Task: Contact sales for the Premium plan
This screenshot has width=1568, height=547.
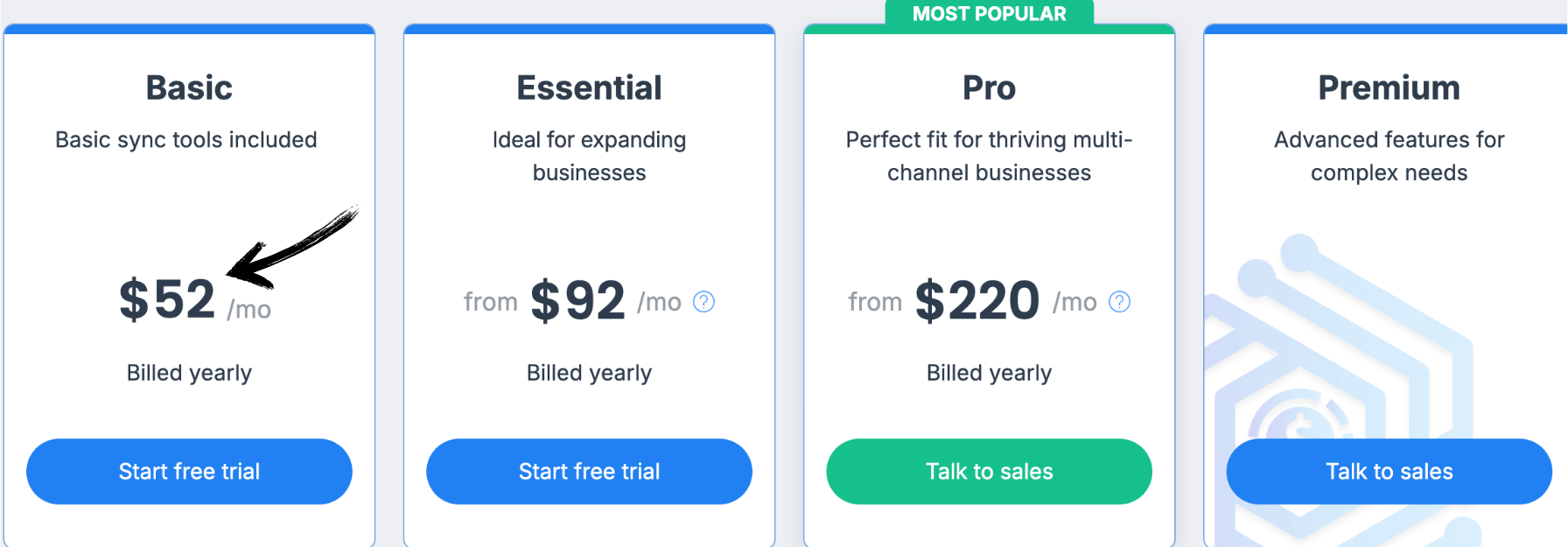Action: point(1389,472)
